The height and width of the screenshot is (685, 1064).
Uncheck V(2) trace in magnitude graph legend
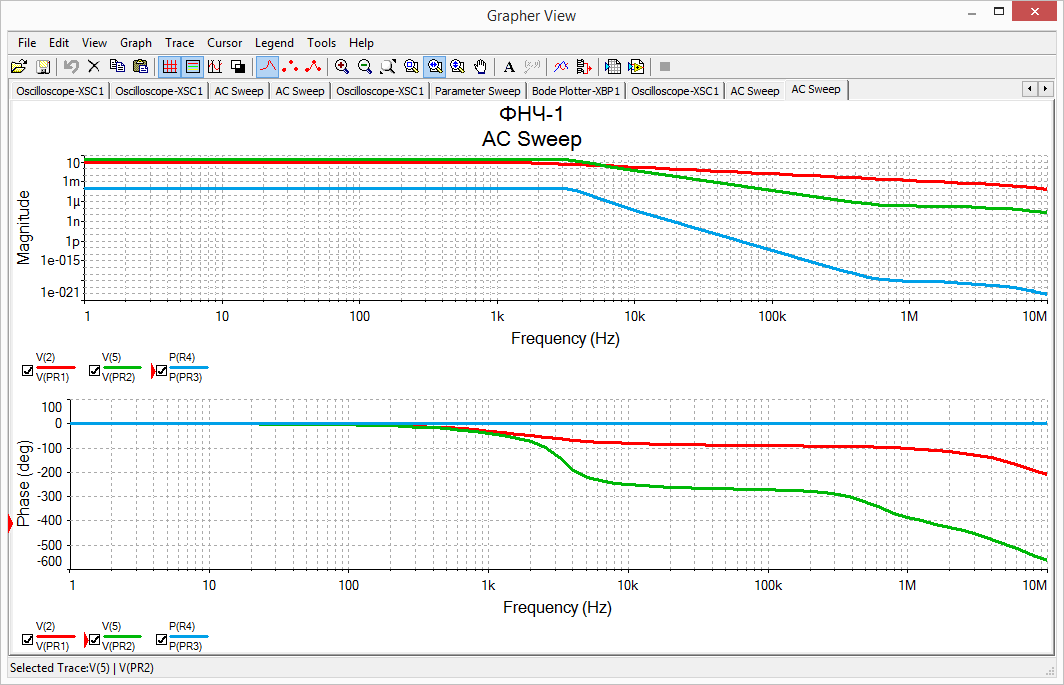tap(28, 371)
